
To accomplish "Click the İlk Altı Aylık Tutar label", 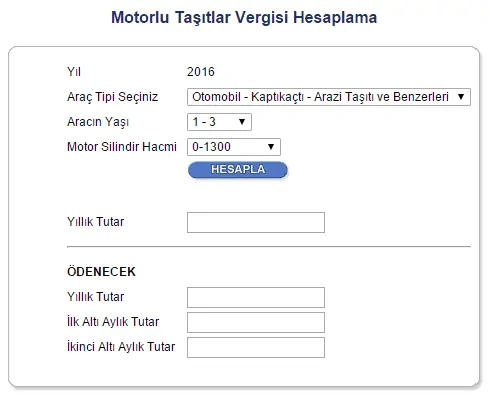I will pyautogui.click(x=113, y=322).
